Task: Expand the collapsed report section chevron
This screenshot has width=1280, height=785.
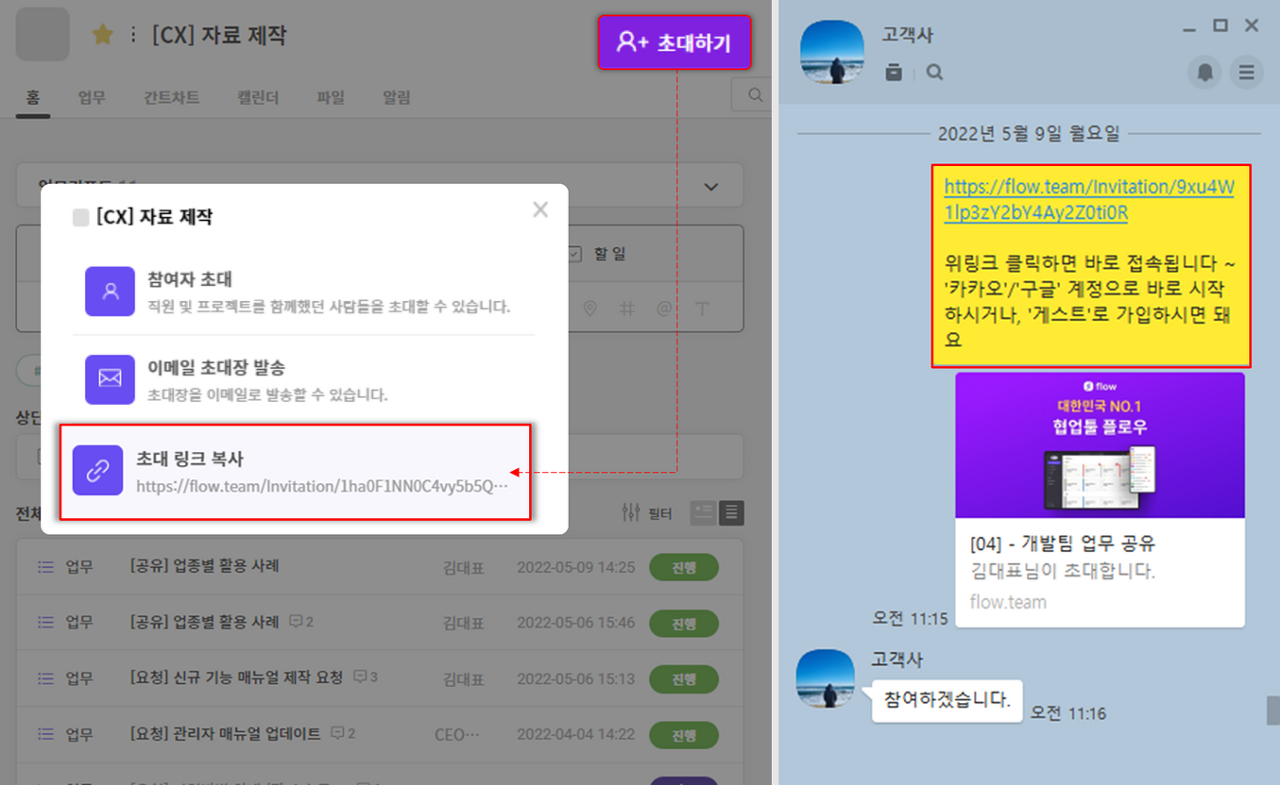Action: pyautogui.click(x=711, y=187)
